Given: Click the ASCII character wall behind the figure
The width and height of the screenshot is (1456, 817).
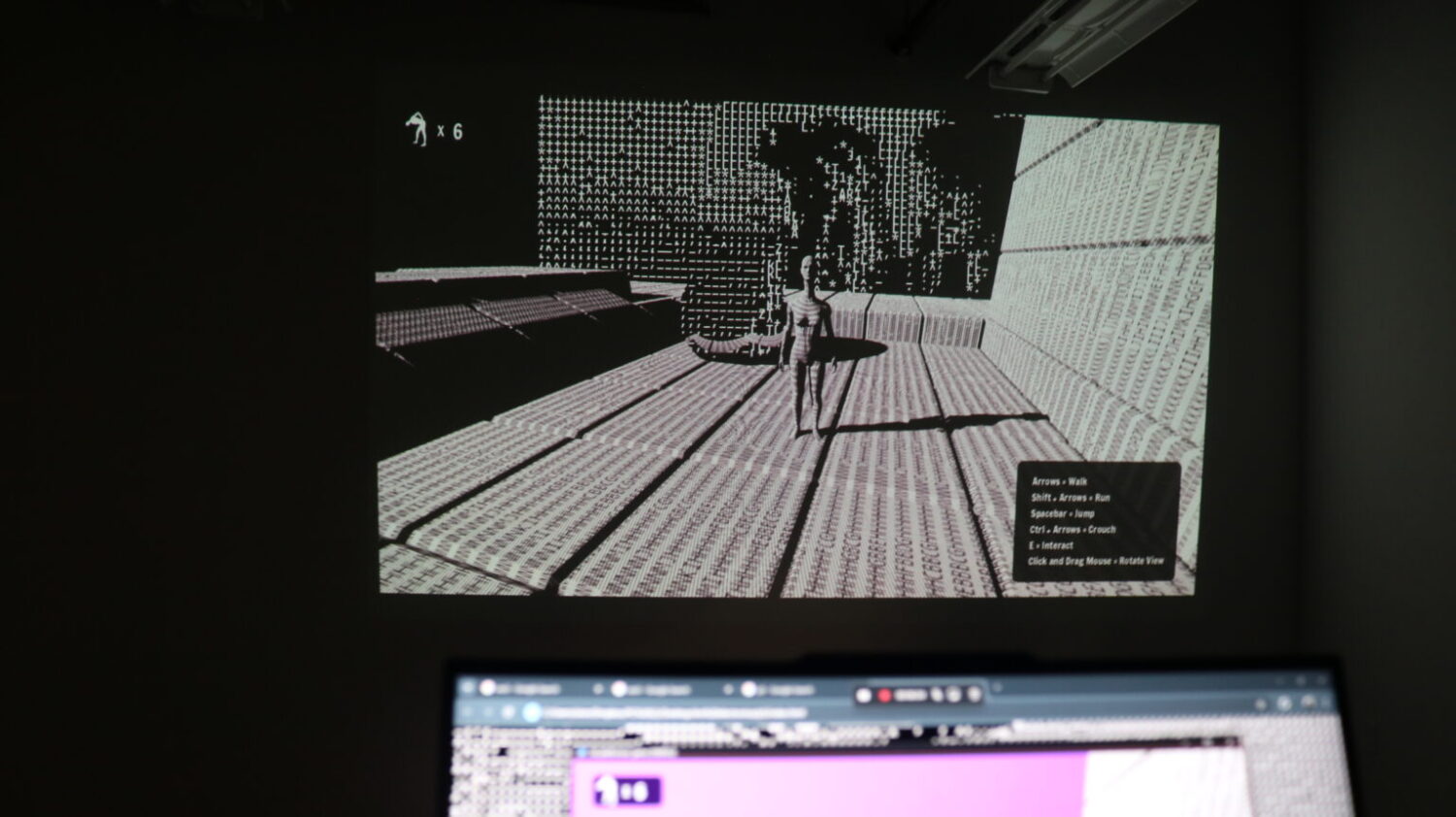Looking at the screenshot, I should (660, 184).
